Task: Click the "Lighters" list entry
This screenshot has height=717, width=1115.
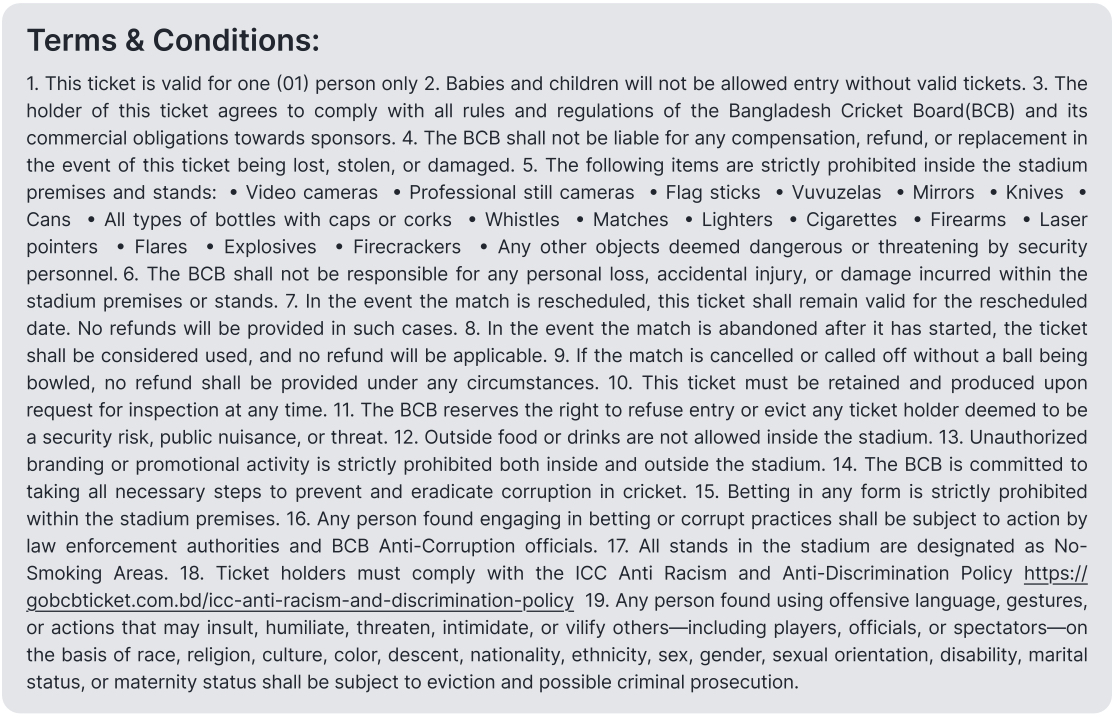Action: [736, 219]
